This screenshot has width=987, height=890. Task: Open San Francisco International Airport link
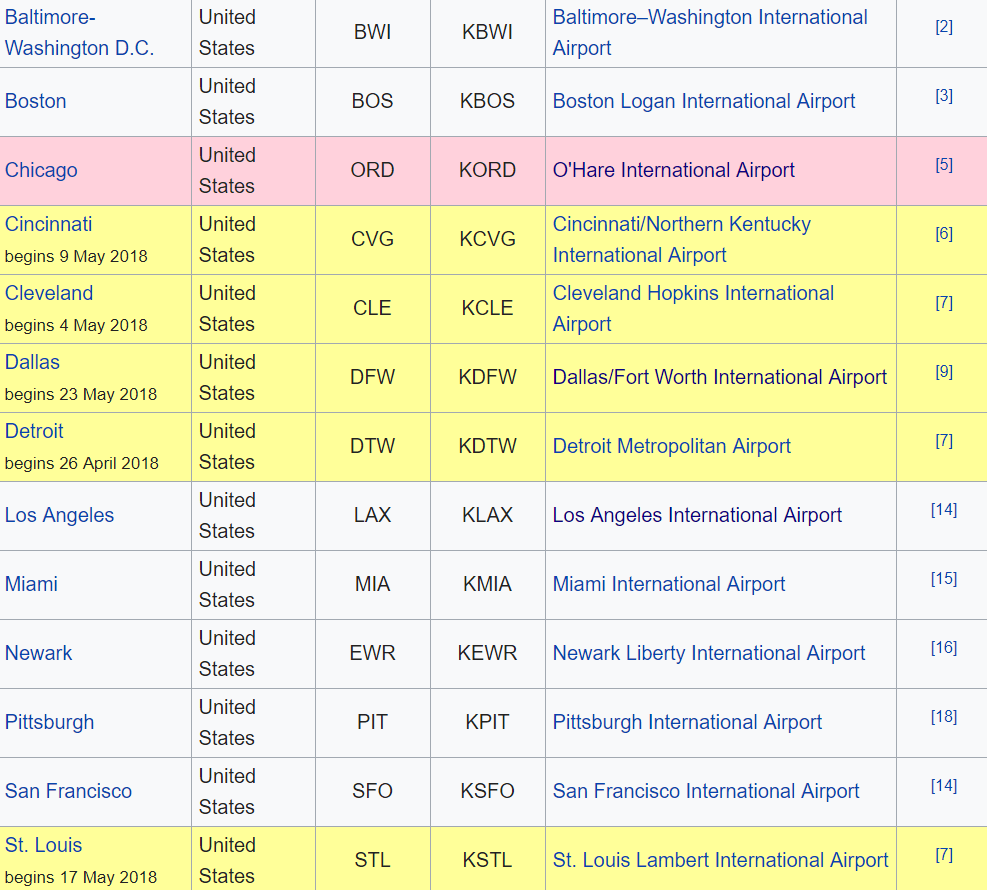tap(706, 791)
